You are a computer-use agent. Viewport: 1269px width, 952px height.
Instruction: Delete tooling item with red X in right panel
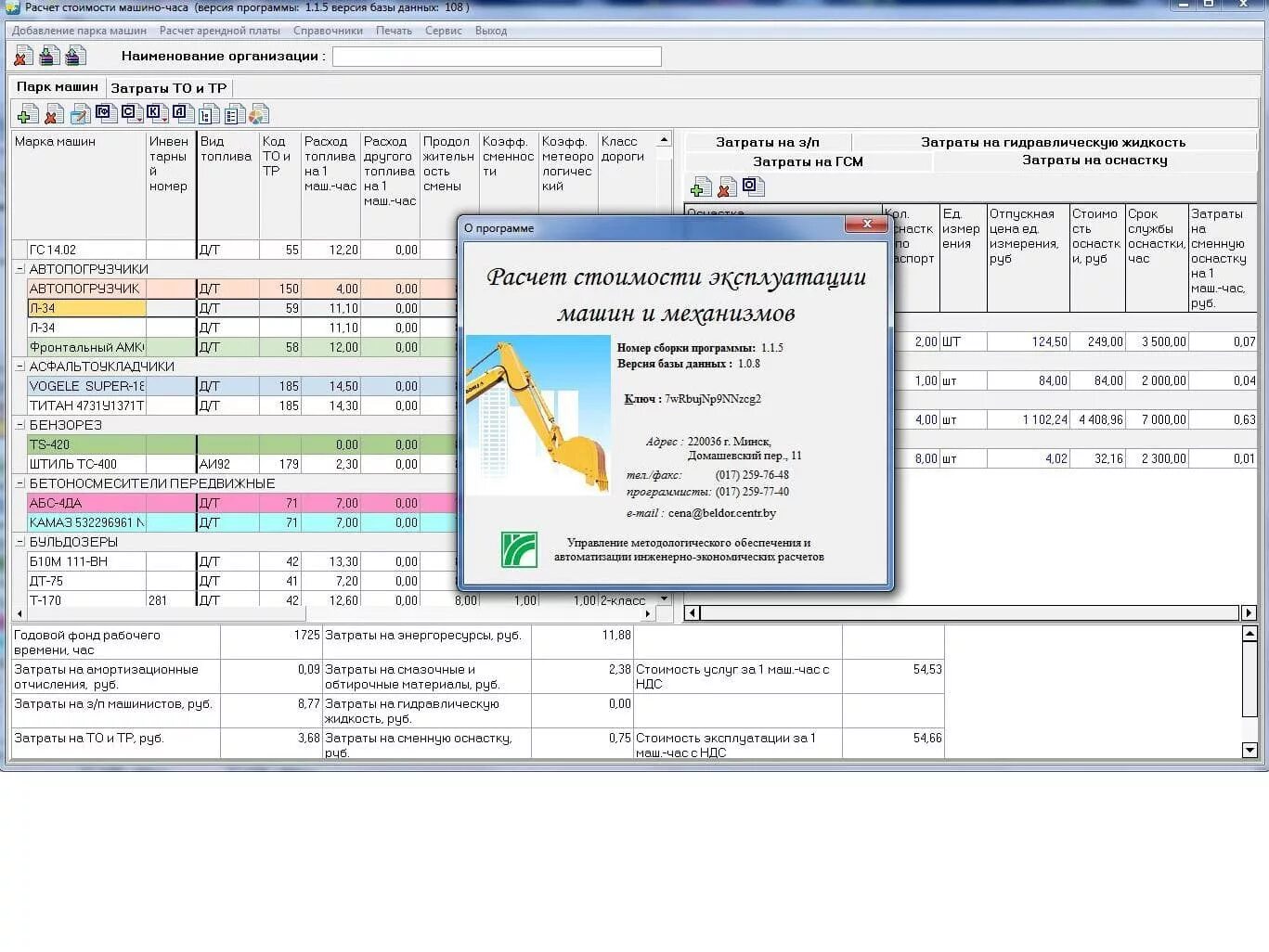[x=728, y=187]
